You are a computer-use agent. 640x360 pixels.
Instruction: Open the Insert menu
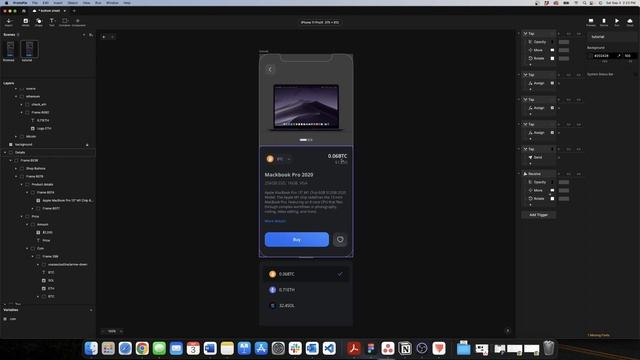tap(58, 2)
